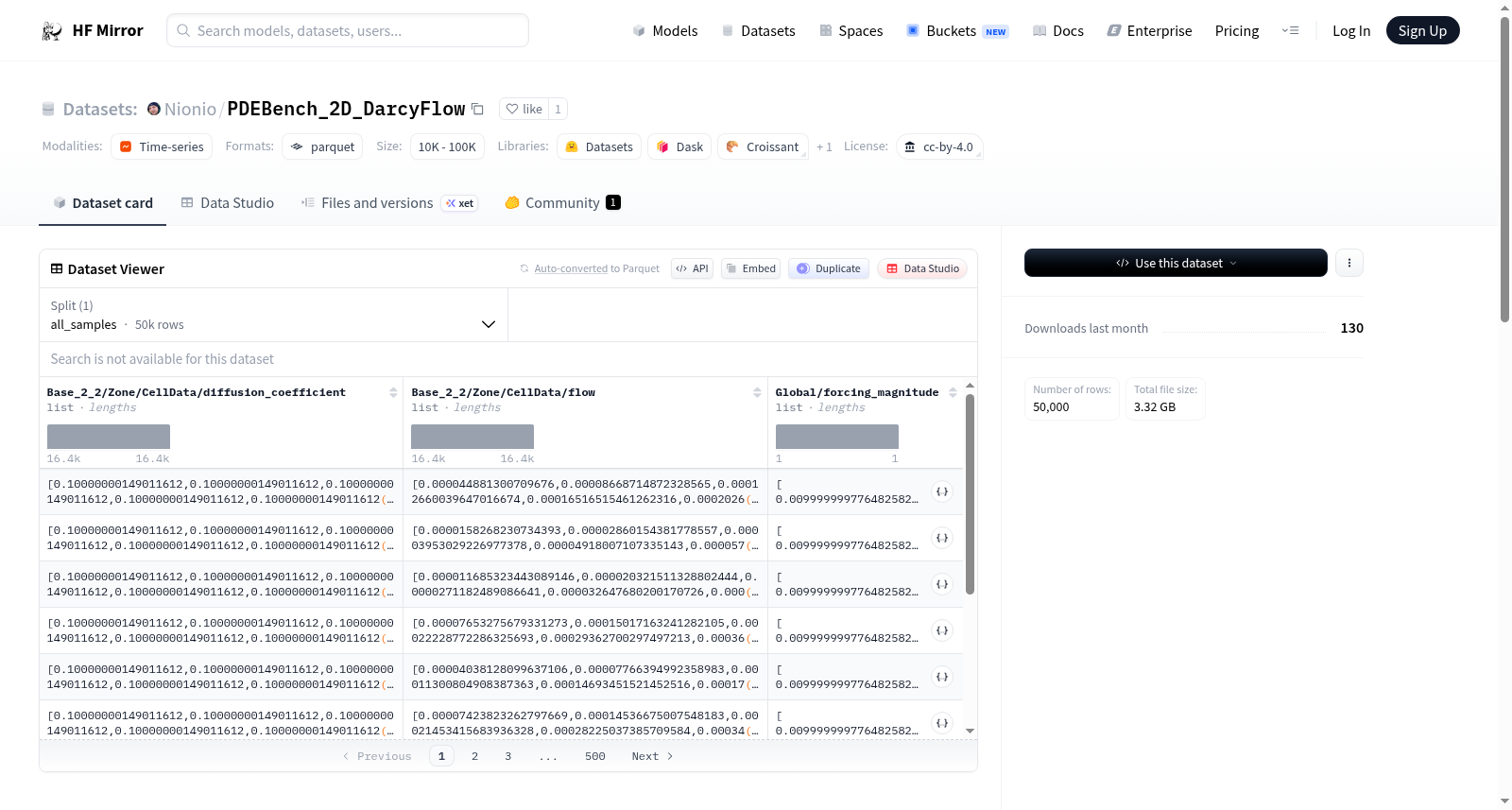The height and width of the screenshot is (810, 1512).
Task: Click the first row flow cell starting 0.000044881
Action: point(585,491)
